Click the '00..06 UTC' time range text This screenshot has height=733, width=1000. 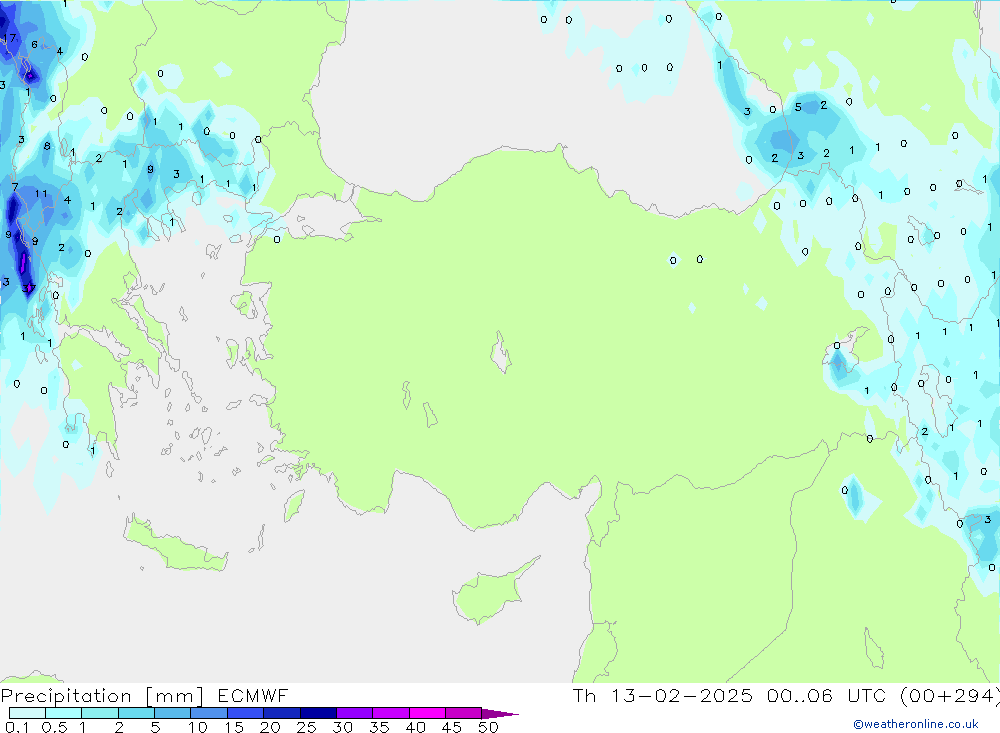(x=826, y=696)
